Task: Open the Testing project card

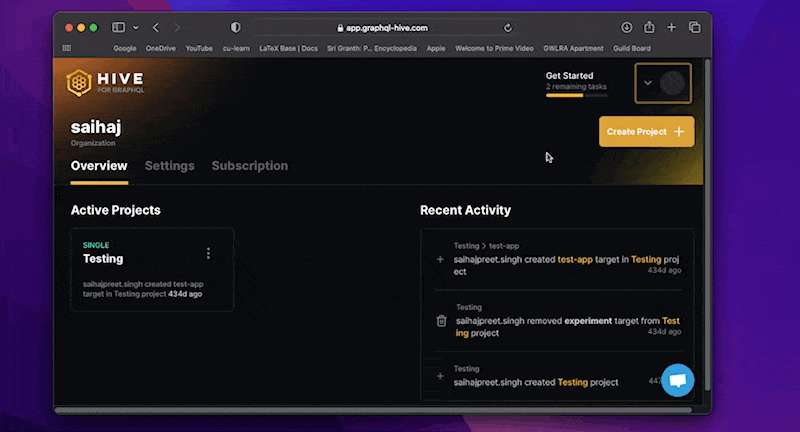Action: [x=152, y=269]
